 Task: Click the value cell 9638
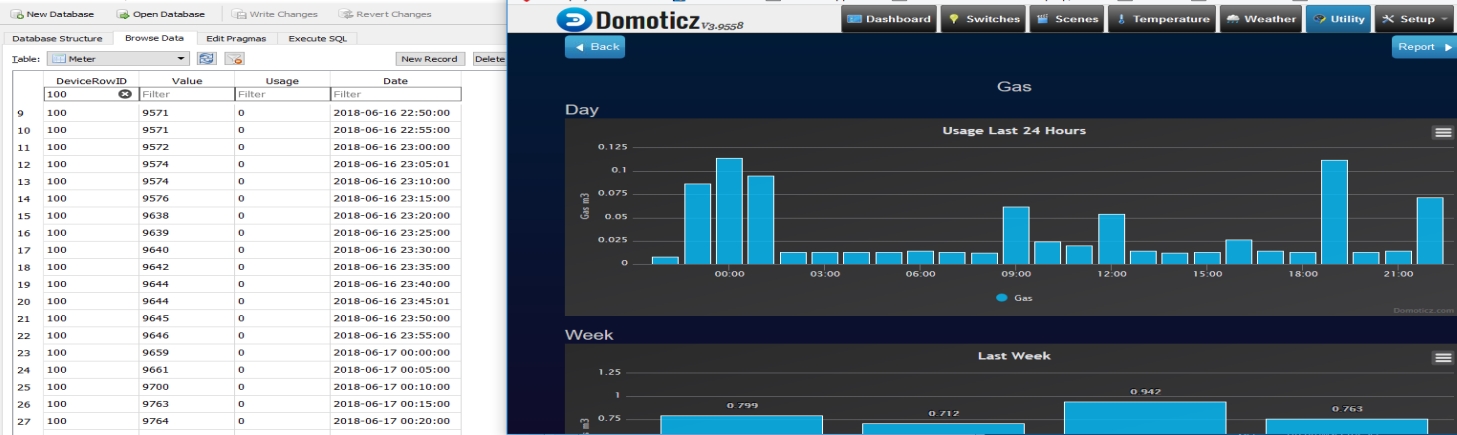[186, 215]
